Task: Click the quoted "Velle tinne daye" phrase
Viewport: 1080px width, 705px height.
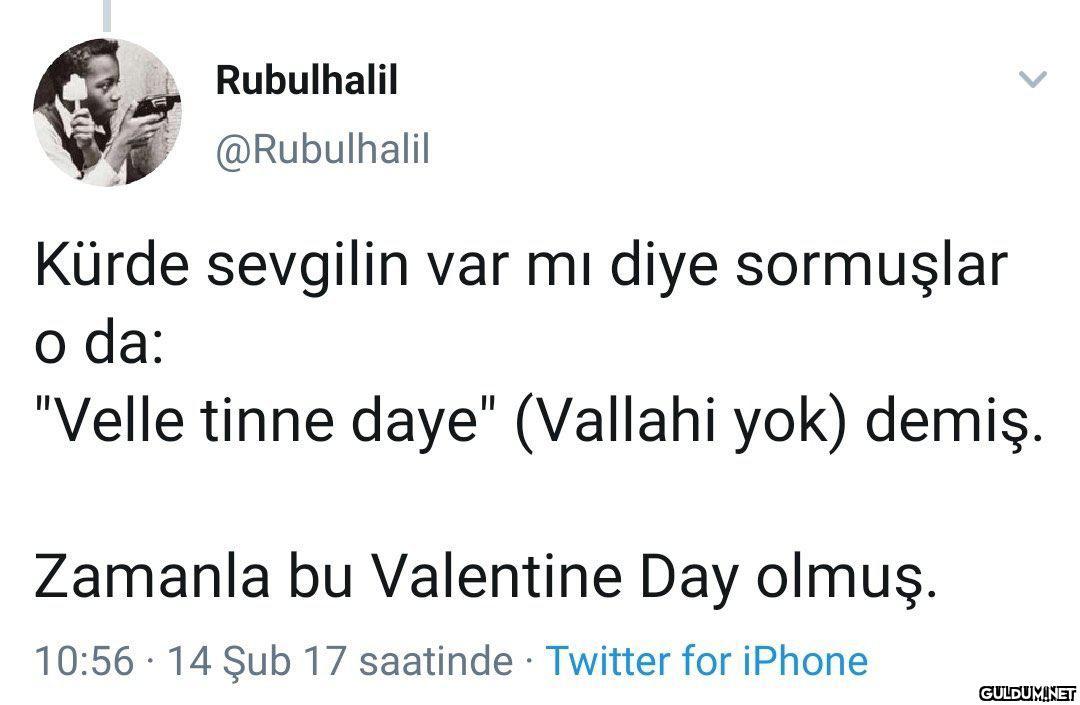Action: click(x=266, y=422)
